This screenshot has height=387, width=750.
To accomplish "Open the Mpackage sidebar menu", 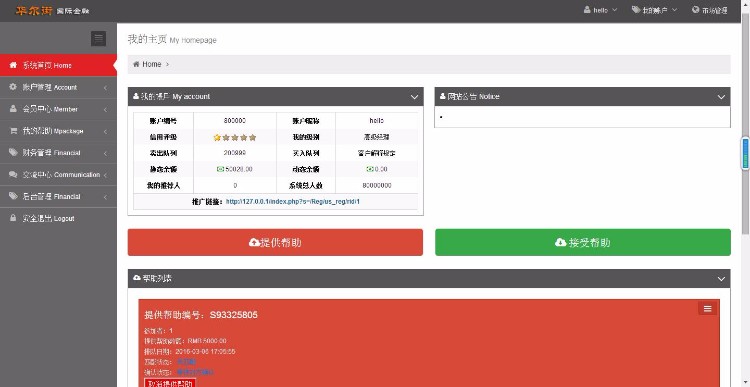I will pyautogui.click(x=58, y=131).
